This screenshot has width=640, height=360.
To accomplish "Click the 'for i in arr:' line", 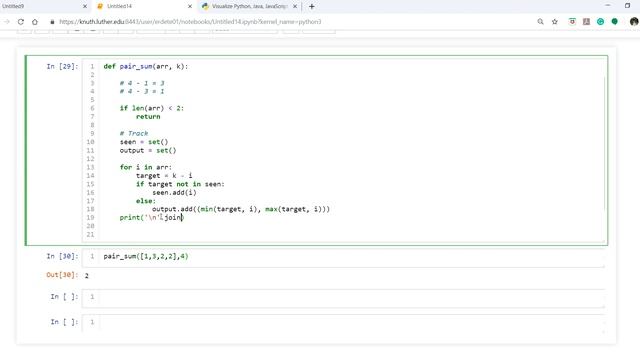I will coord(146,167).
